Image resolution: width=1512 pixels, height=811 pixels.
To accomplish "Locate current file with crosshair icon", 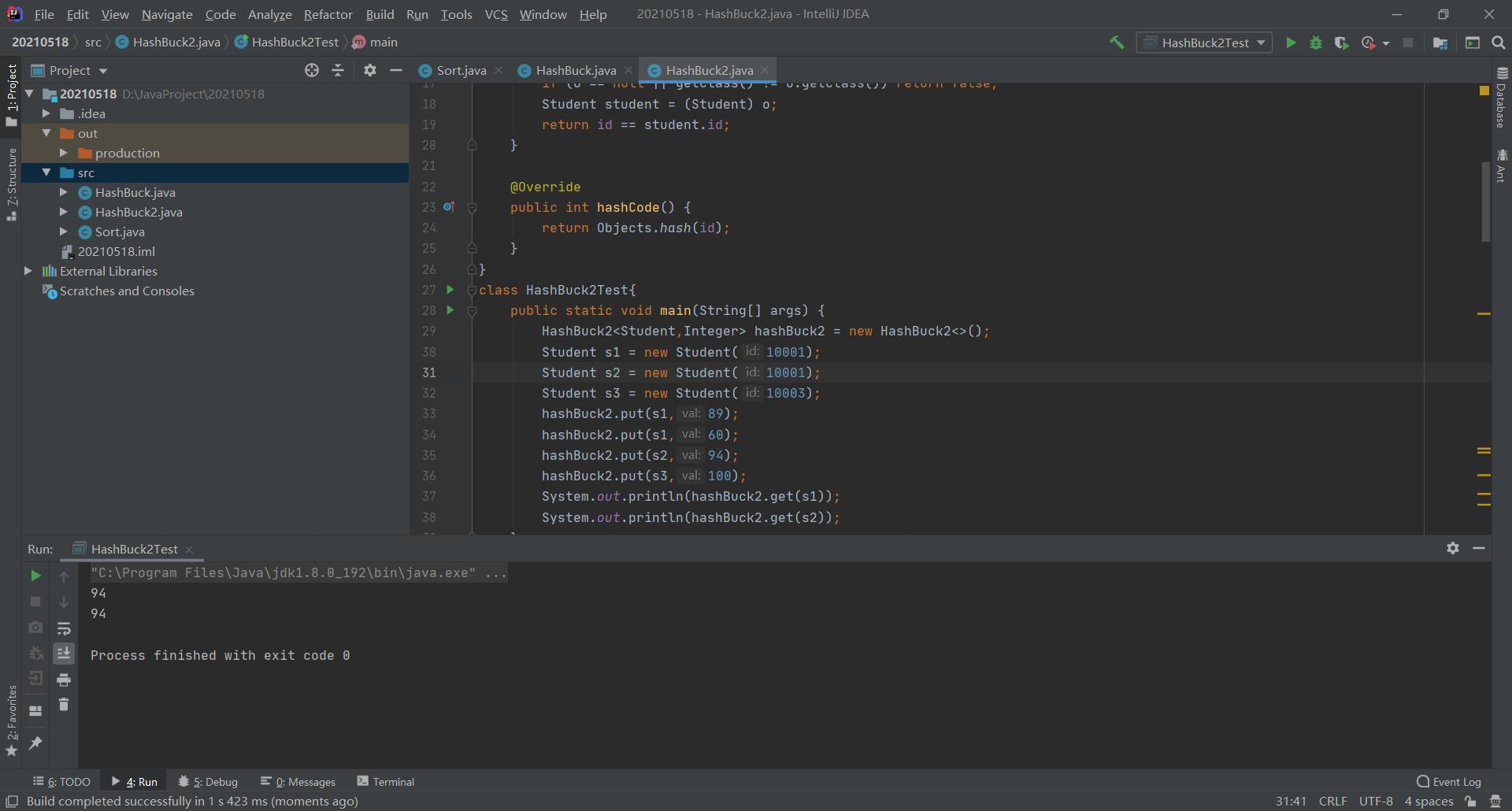I will point(312,70).
